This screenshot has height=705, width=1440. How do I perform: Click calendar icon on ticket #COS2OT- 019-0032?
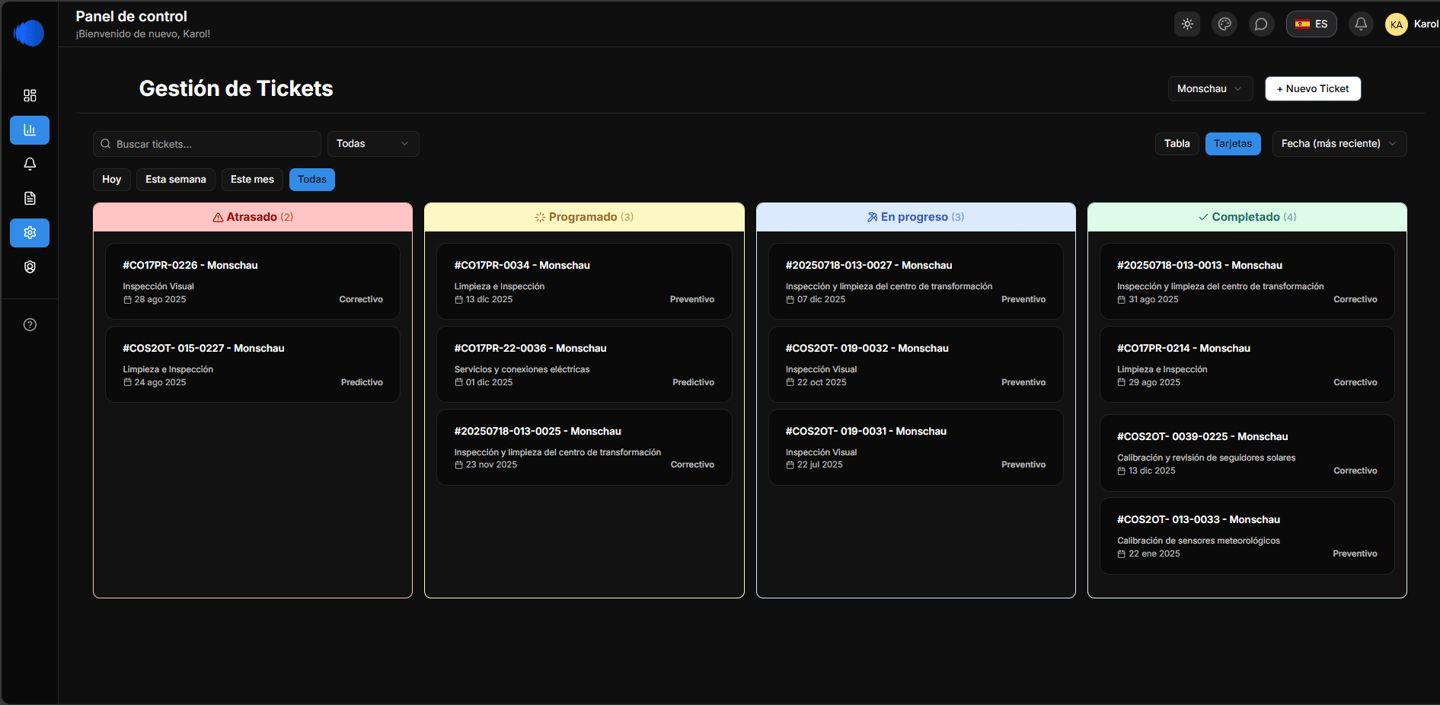click(790, 383)
